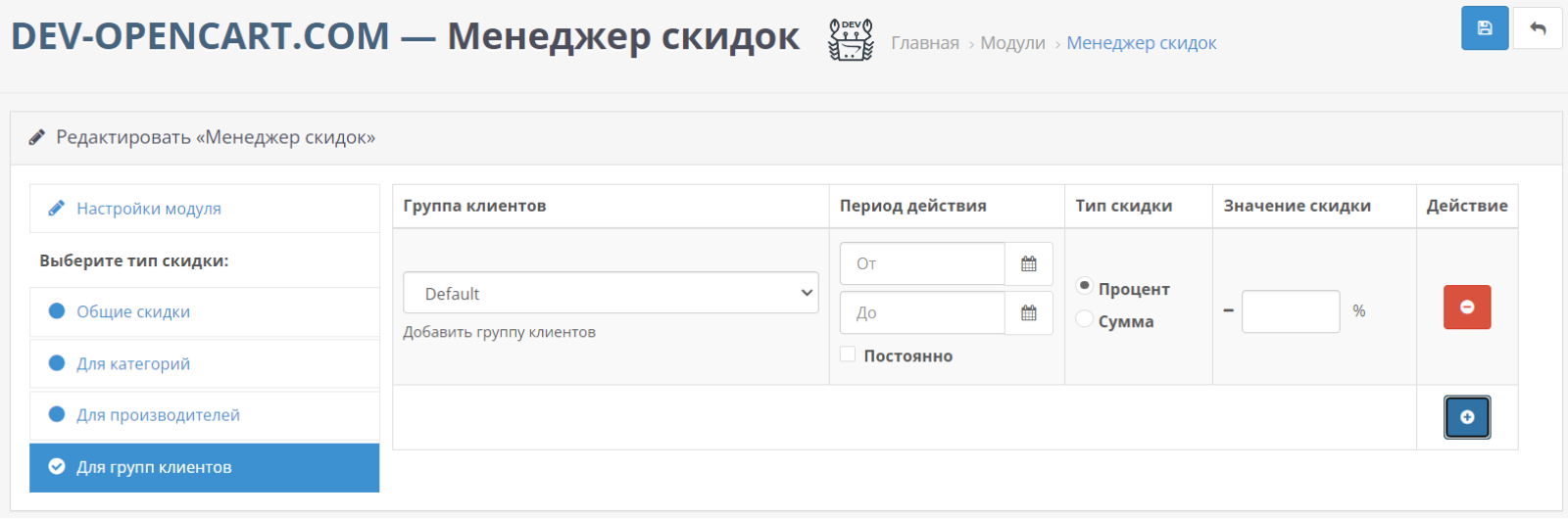Open the Настройки модуля tab
Screen dimensions: 1568x519
click(x=205, y=209)
